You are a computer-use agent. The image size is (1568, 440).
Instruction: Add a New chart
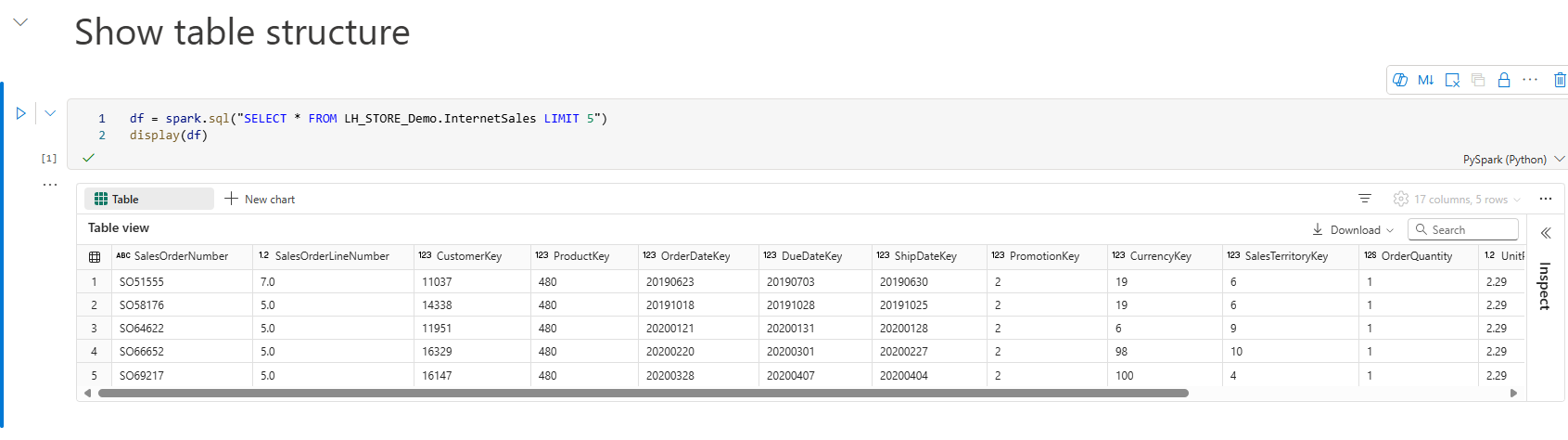(260, 199)
